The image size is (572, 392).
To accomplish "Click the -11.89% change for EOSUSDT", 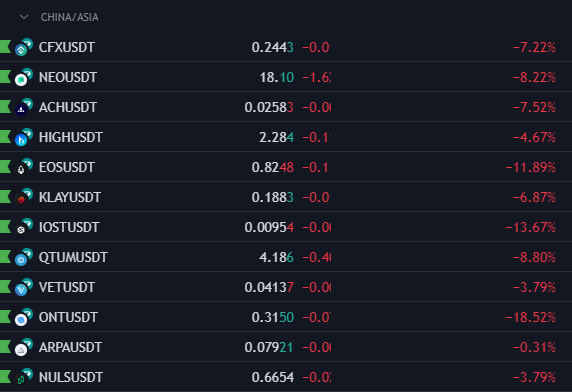I will pyautogui.click(x=531, y=167).
